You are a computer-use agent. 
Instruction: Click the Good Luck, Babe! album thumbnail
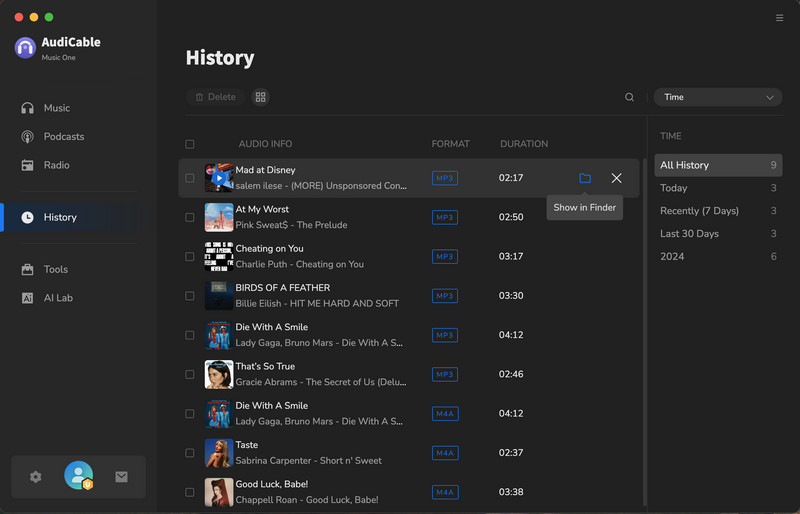click(x=219, y=492)
